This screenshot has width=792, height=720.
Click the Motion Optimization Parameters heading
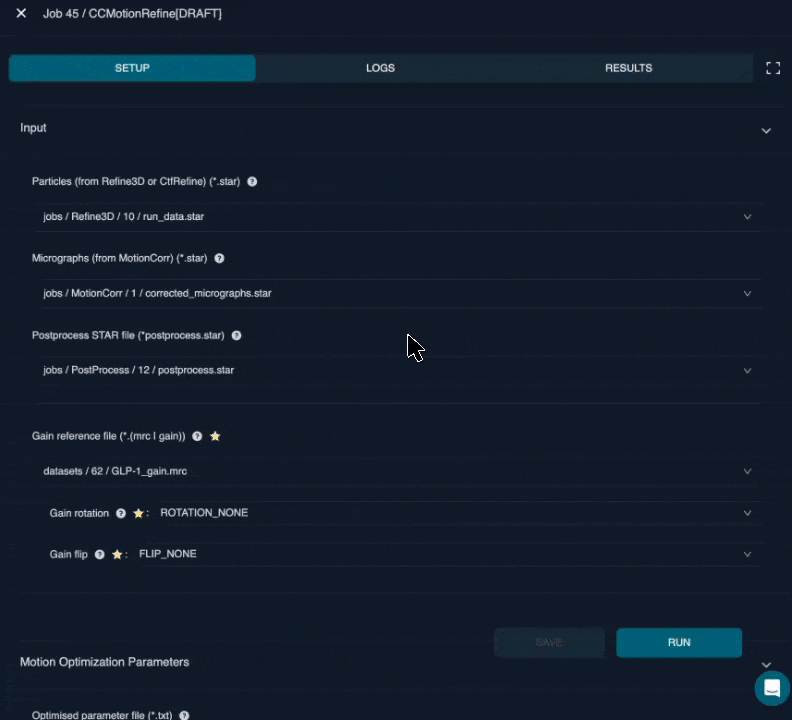[105, 662]
